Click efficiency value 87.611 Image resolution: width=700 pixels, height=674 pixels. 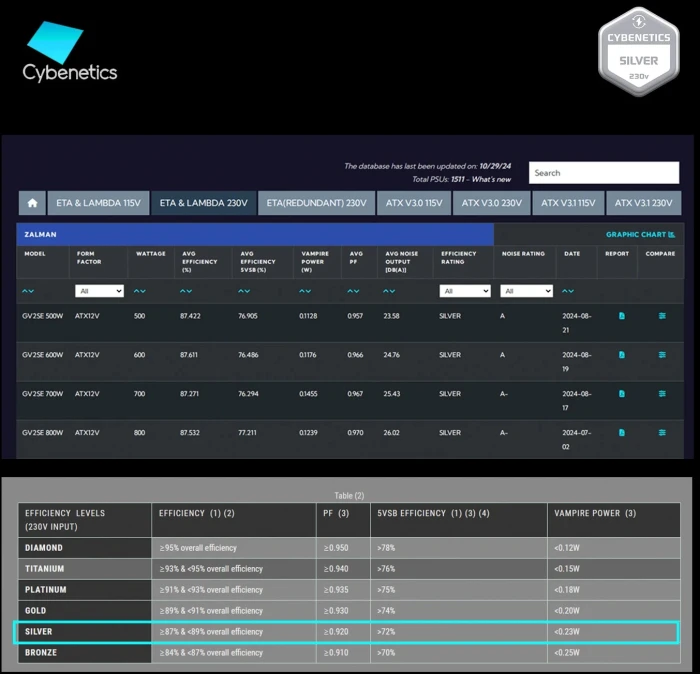tap(189, 355)
